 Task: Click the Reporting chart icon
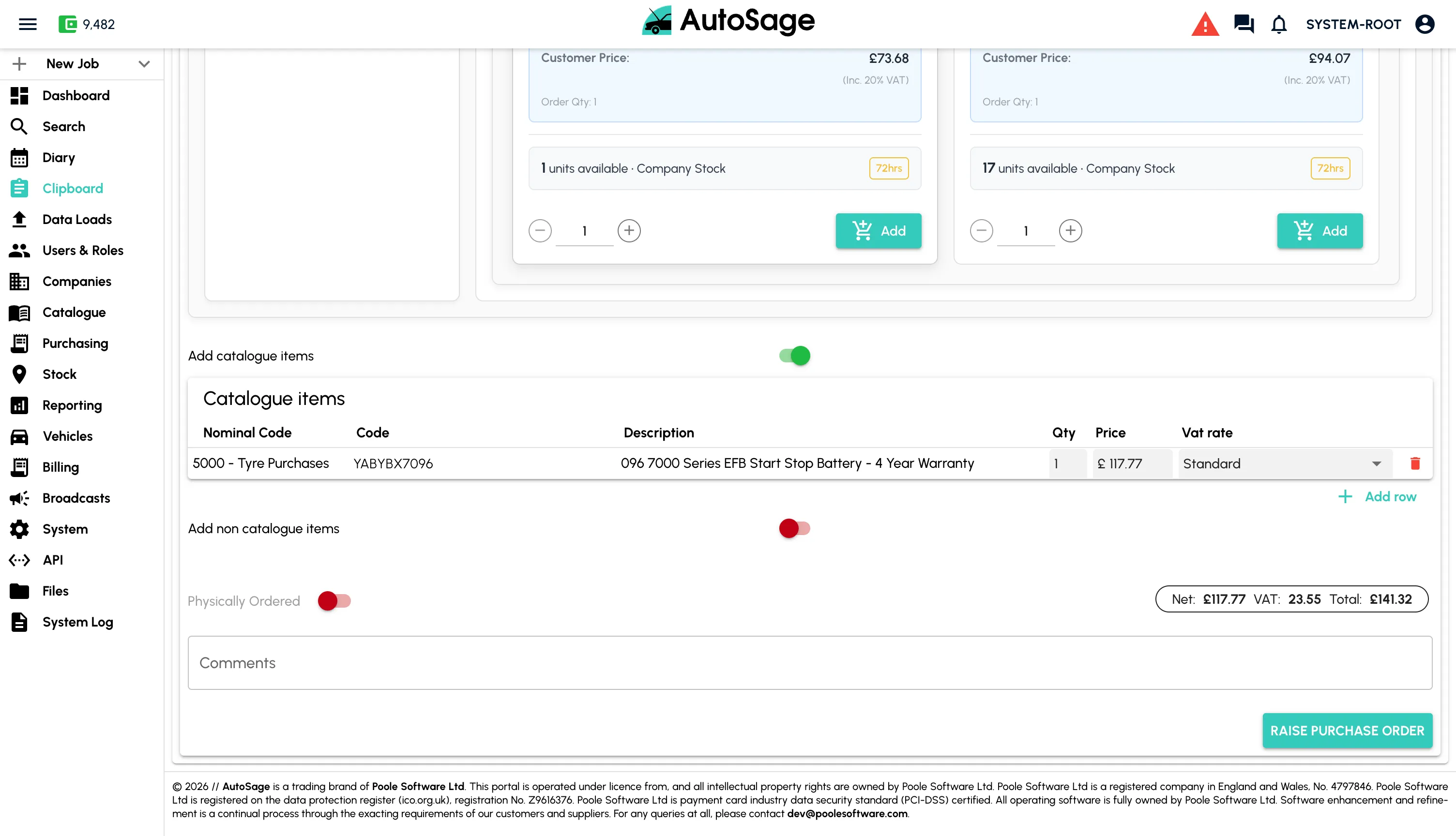pos(19,405)
